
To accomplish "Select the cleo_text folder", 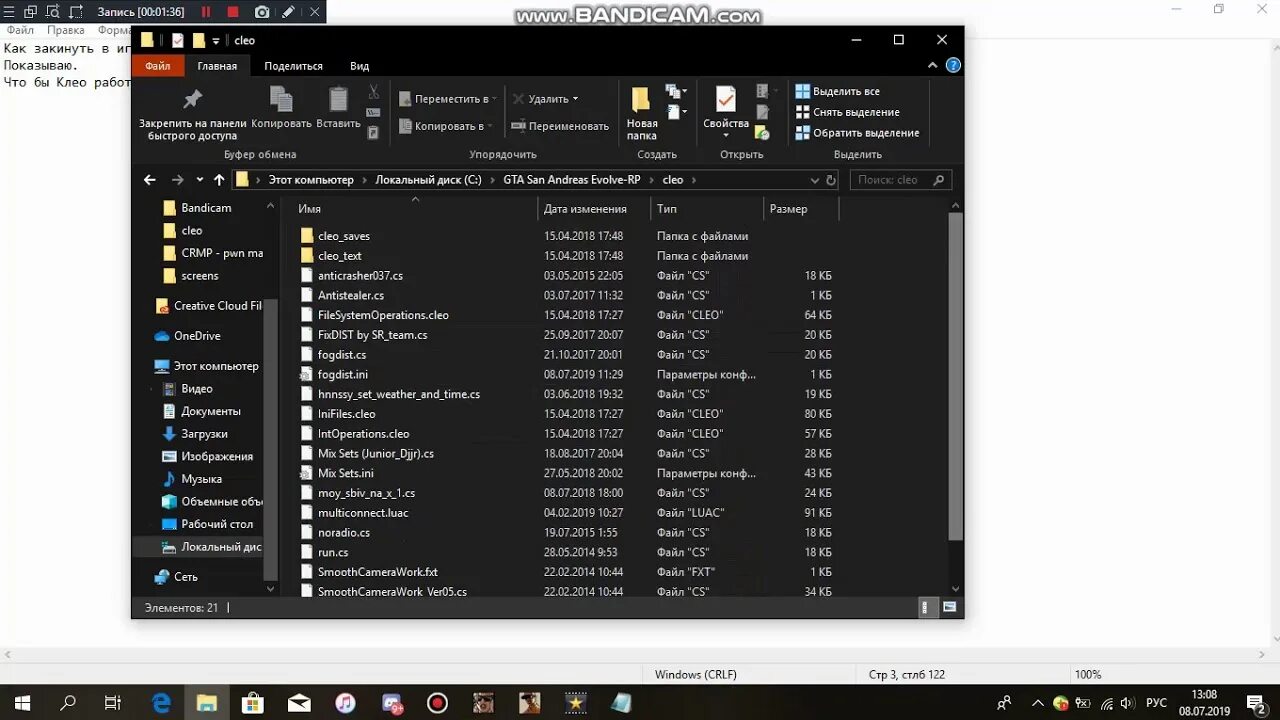I will 340,256.
